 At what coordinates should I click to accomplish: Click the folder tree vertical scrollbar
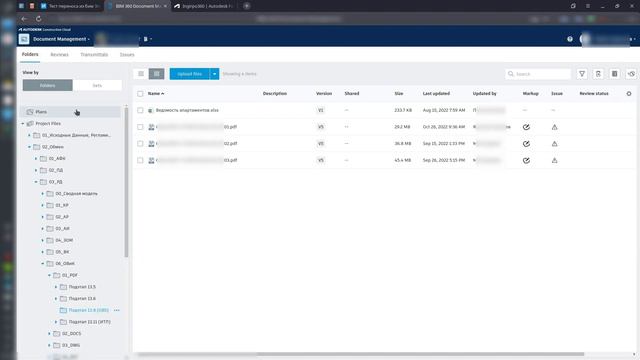pyautogui.click(x=126, y=182)
